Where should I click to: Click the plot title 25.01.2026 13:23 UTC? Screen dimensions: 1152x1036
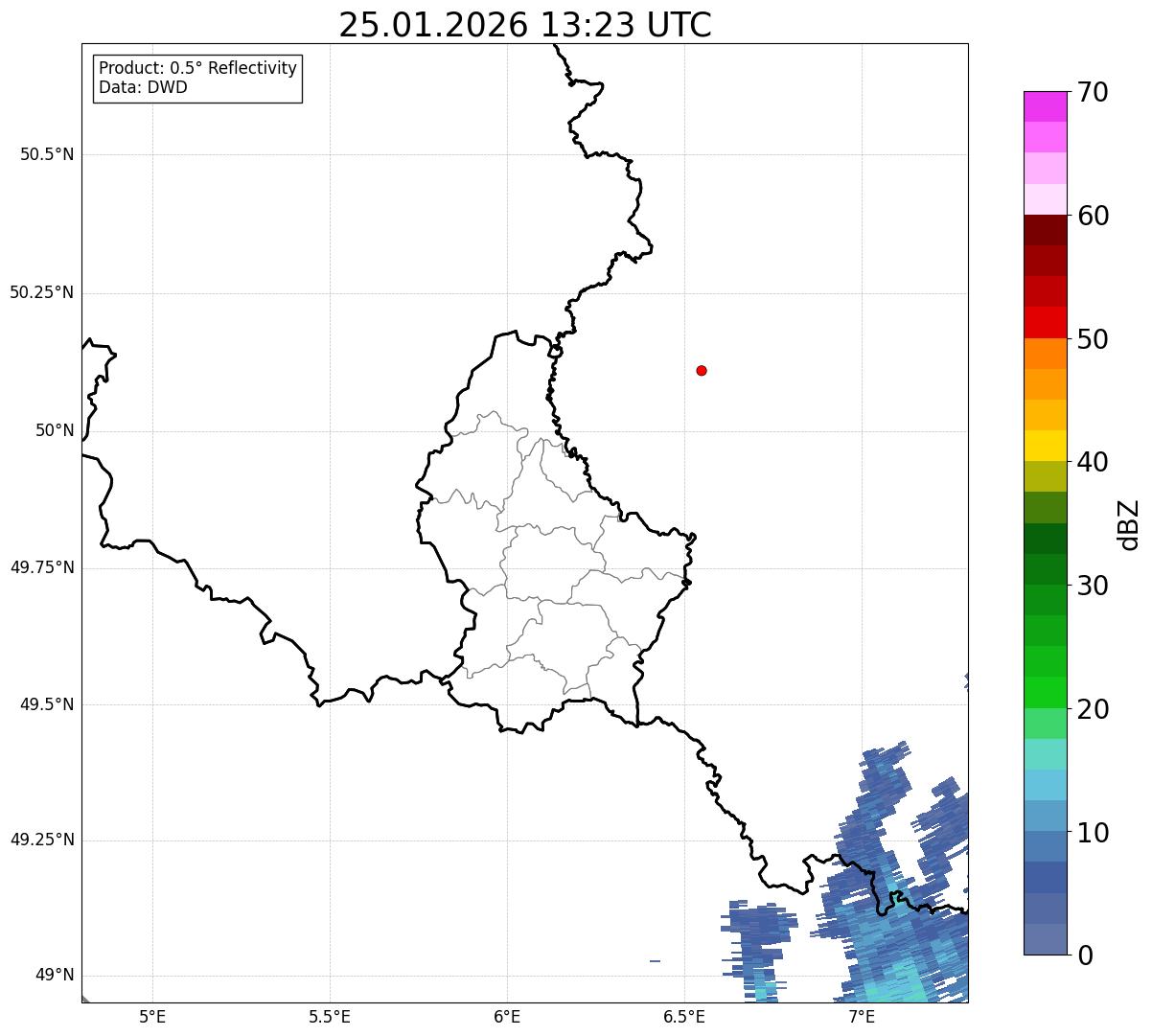[525, 25]
